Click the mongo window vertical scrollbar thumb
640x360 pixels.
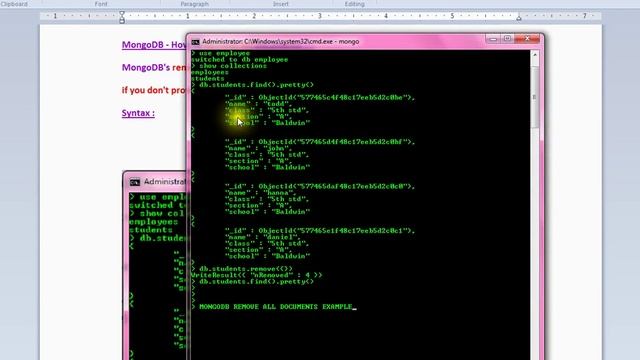(x=535, y=97)
